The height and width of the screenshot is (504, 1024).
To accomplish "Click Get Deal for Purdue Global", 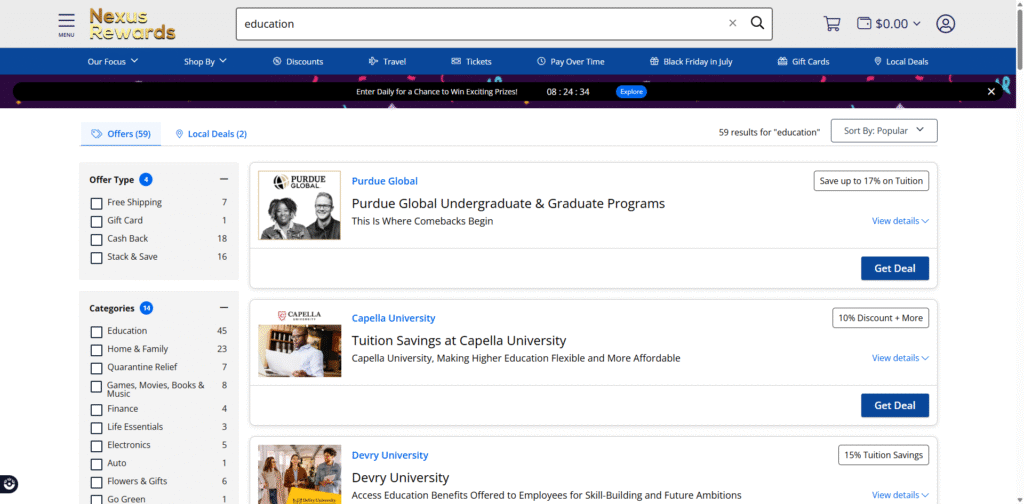I will coord(895,268).
